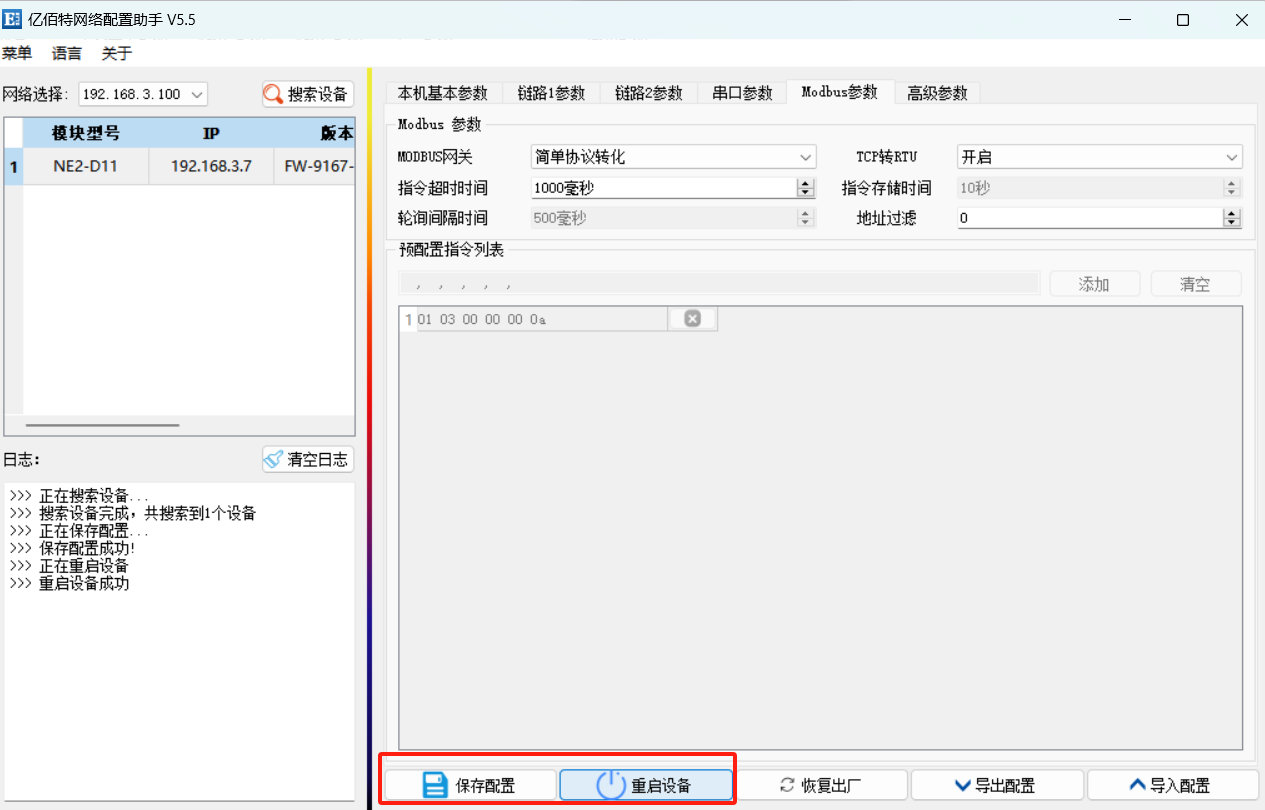Click the device list horizontal scrollbar

(102, 425)
